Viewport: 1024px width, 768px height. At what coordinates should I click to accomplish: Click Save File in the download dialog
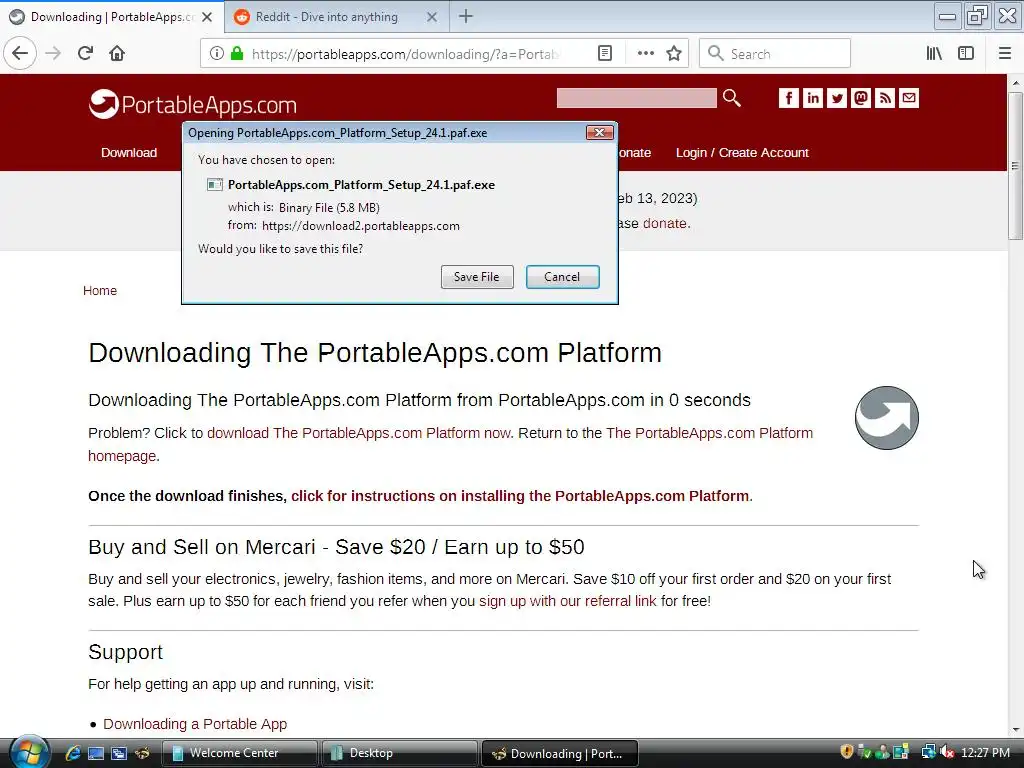coord(477,277)
